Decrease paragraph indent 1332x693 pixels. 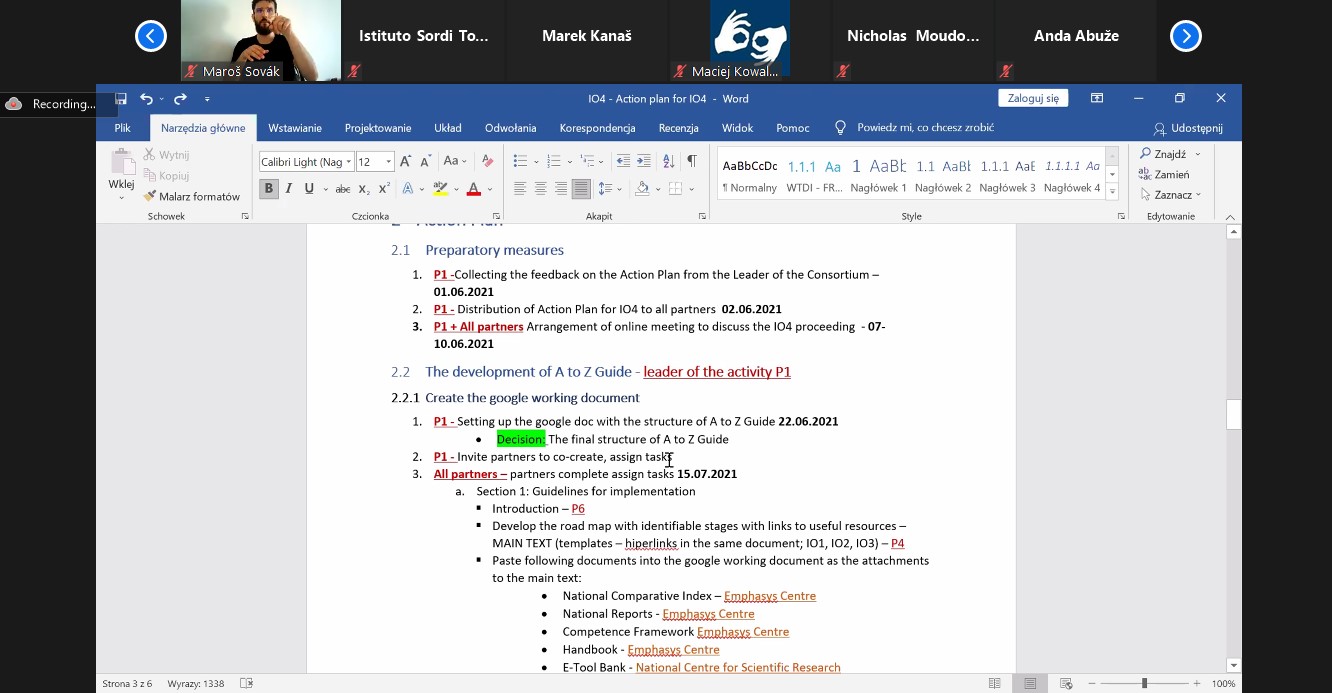point(623,161)
